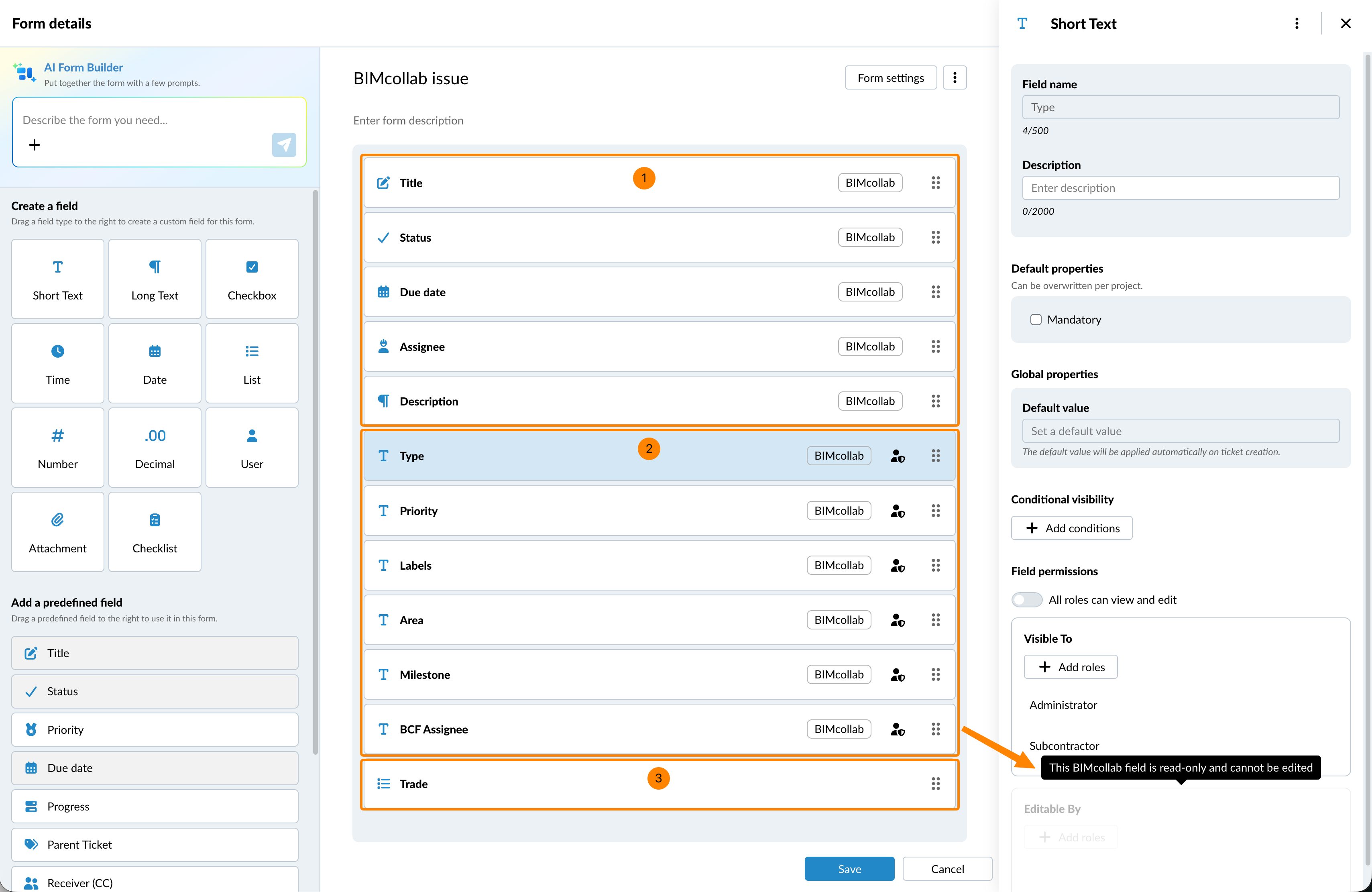The image size is (1372, 892).
Task: Select the Short Text field type tile
Action: tap(58, 279)
